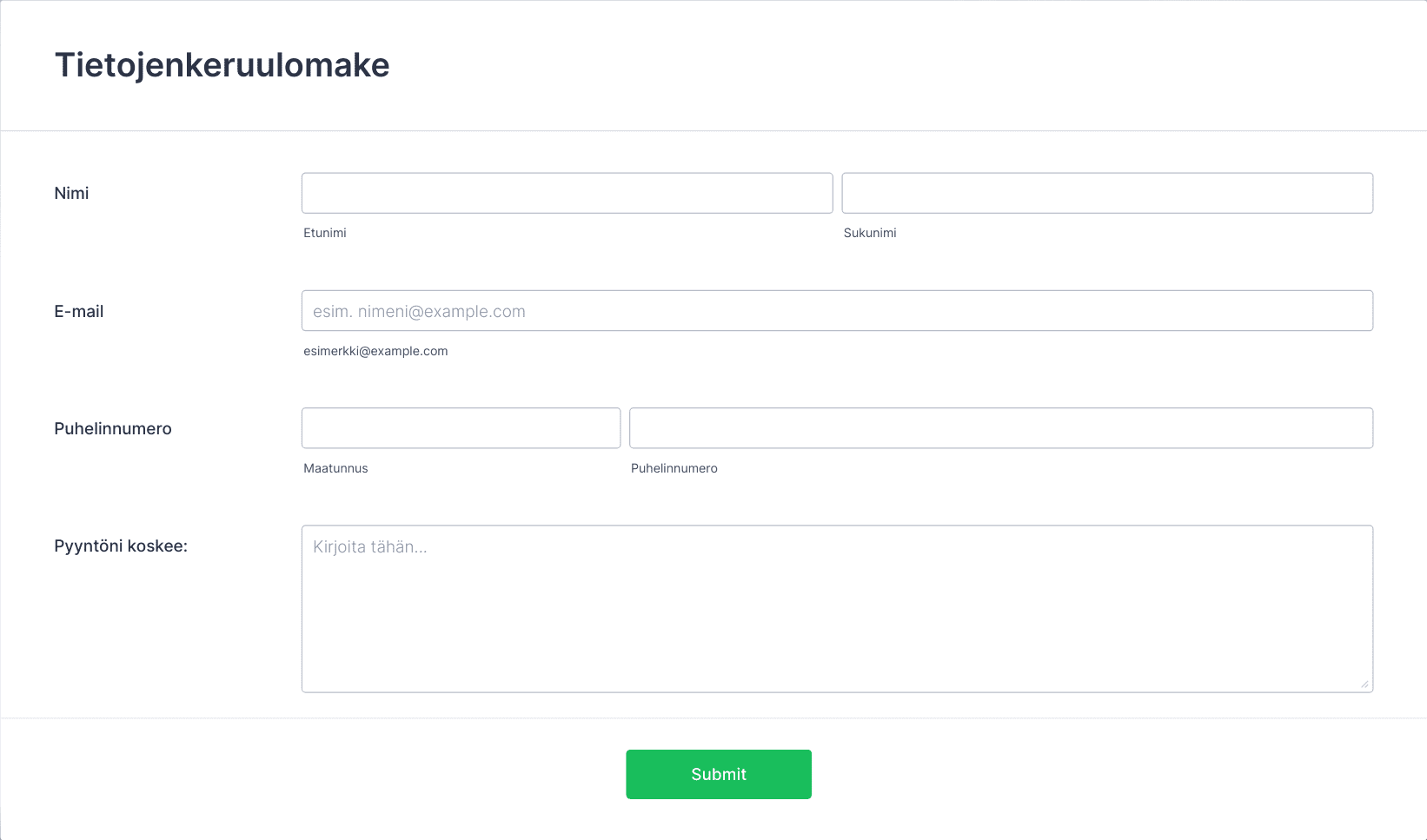1427x840 pixels.
Task: Click the Nimi field label
Action: tap(71, 194)
